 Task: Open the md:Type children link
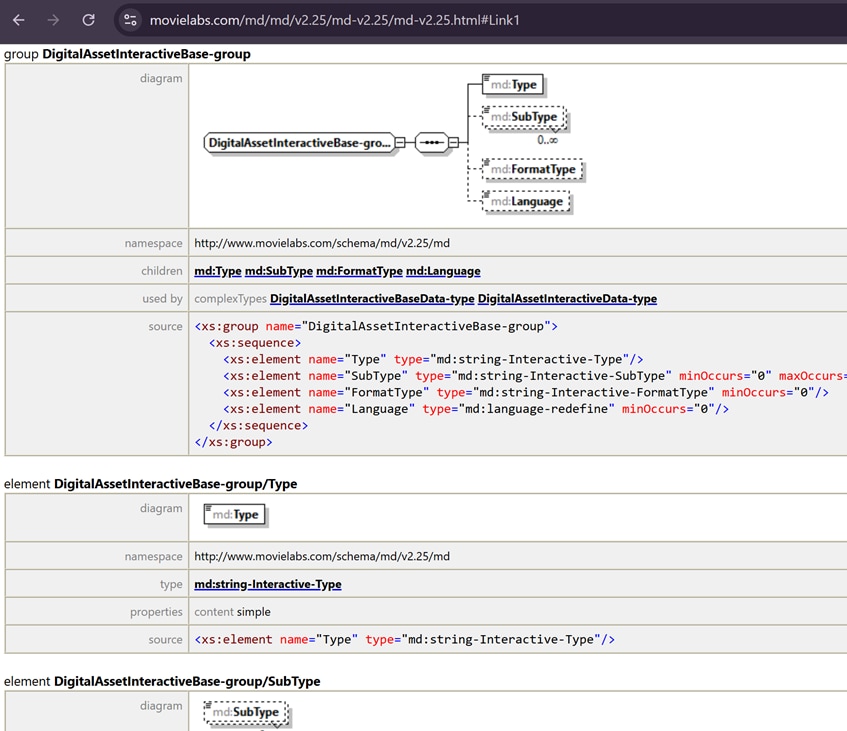coord(218,271)
